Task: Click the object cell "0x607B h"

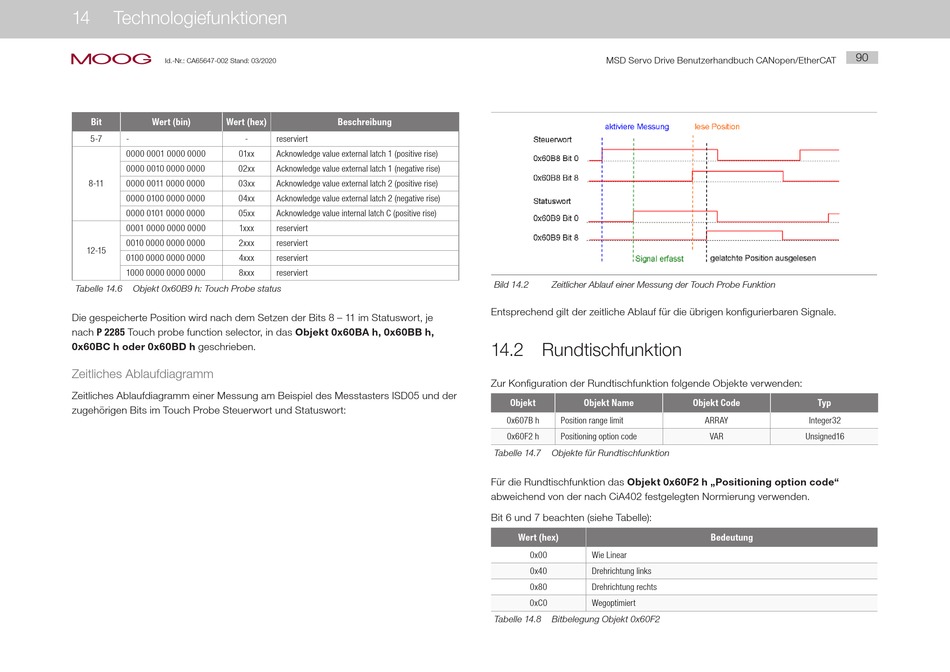Action: pos(523,421)
